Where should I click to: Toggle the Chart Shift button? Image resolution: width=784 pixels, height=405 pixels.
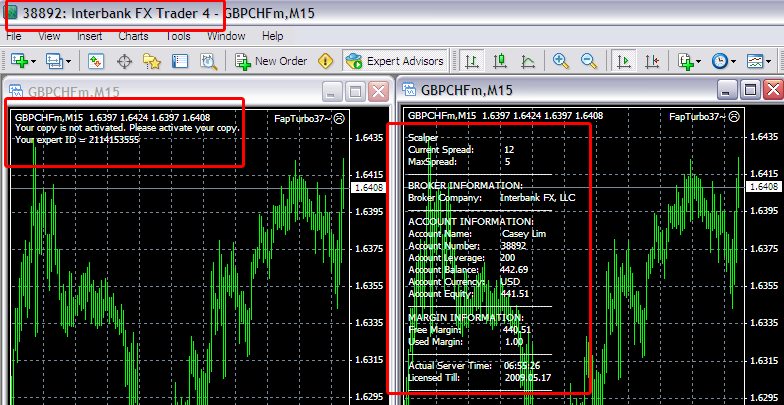[x=652, y=61]
